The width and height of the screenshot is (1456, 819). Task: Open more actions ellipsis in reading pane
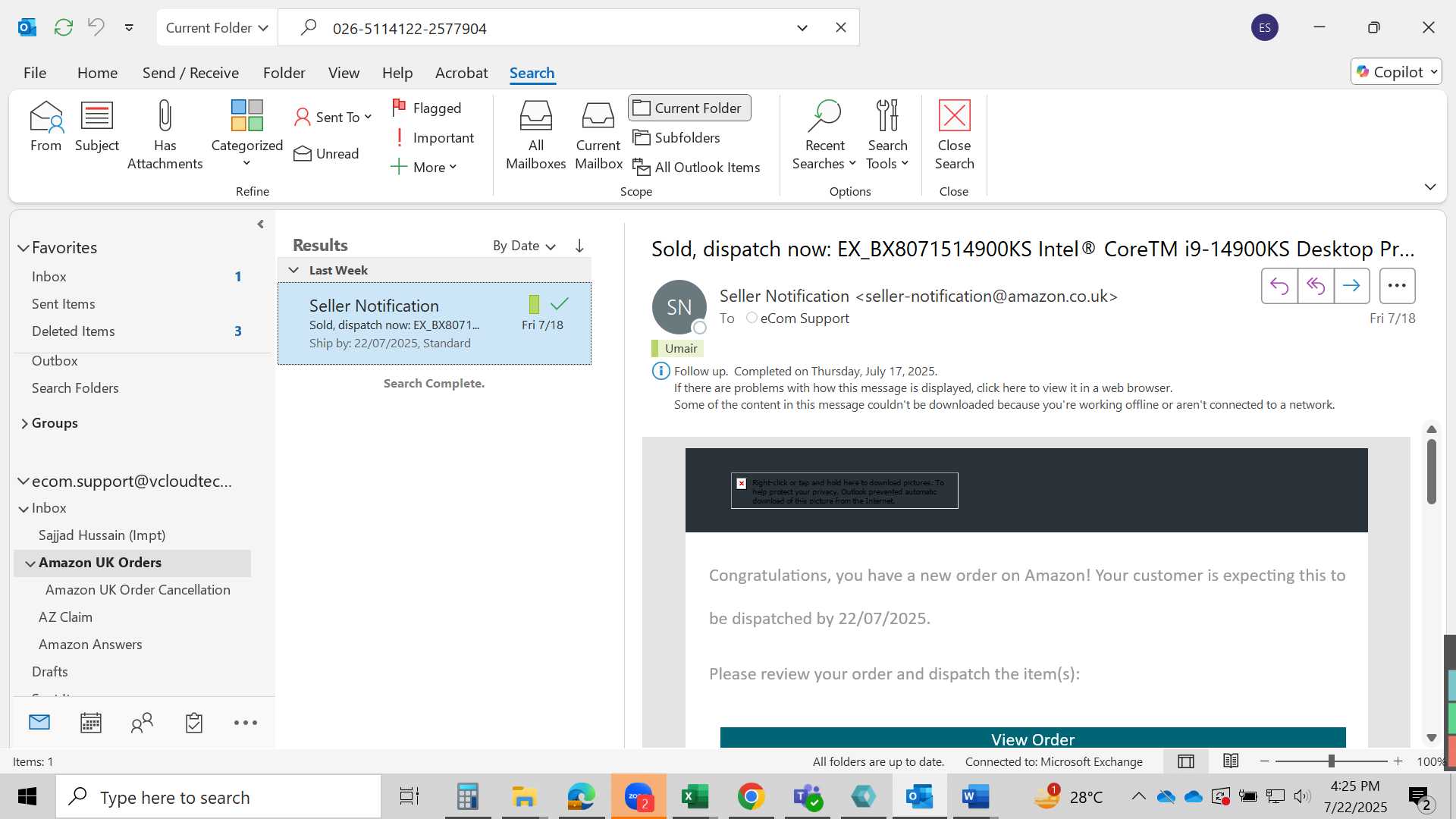click(1397, 286)
